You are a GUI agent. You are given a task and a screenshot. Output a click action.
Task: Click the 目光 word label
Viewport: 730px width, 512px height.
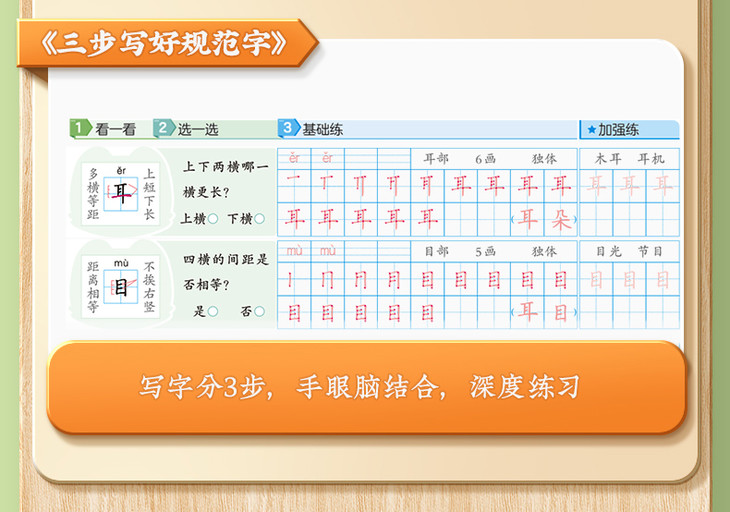click(x=609, y=252)
